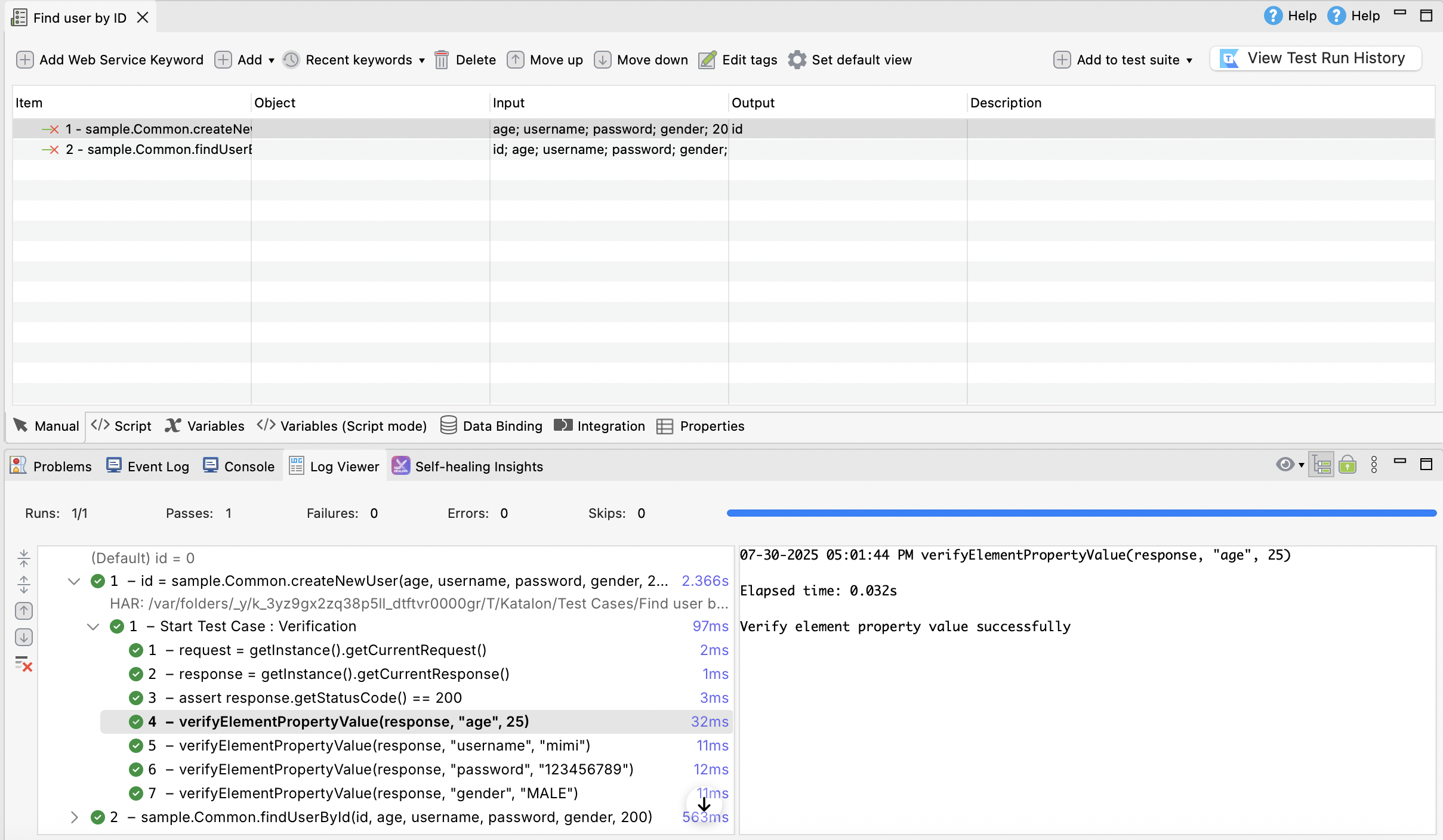The height and width of the screenshot is (840, 1443).
Task: Click the Failures: 0 counter
Action: (x=342, y=513)
